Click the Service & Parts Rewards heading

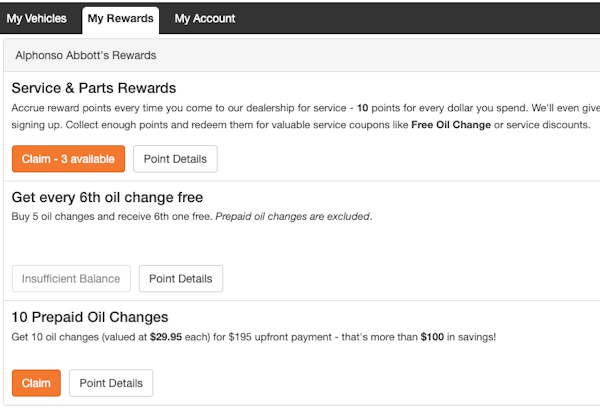pos(94,88)
